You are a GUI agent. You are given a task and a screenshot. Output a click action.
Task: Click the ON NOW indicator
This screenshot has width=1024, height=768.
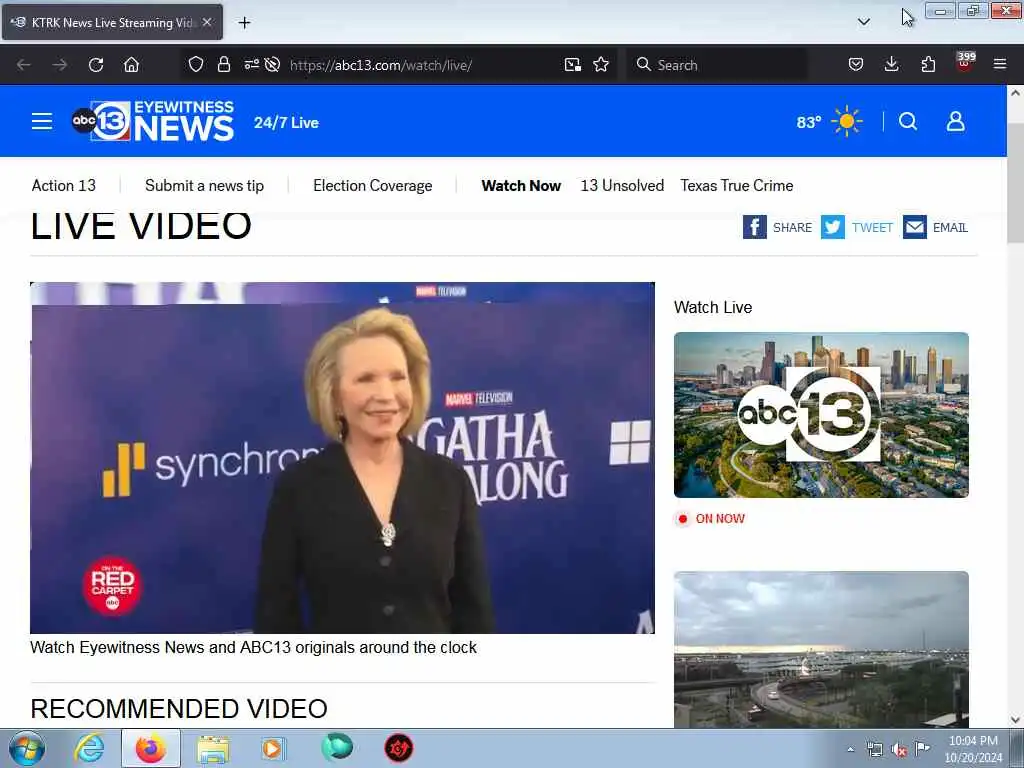pyautogui.click(x=711, y=519)
